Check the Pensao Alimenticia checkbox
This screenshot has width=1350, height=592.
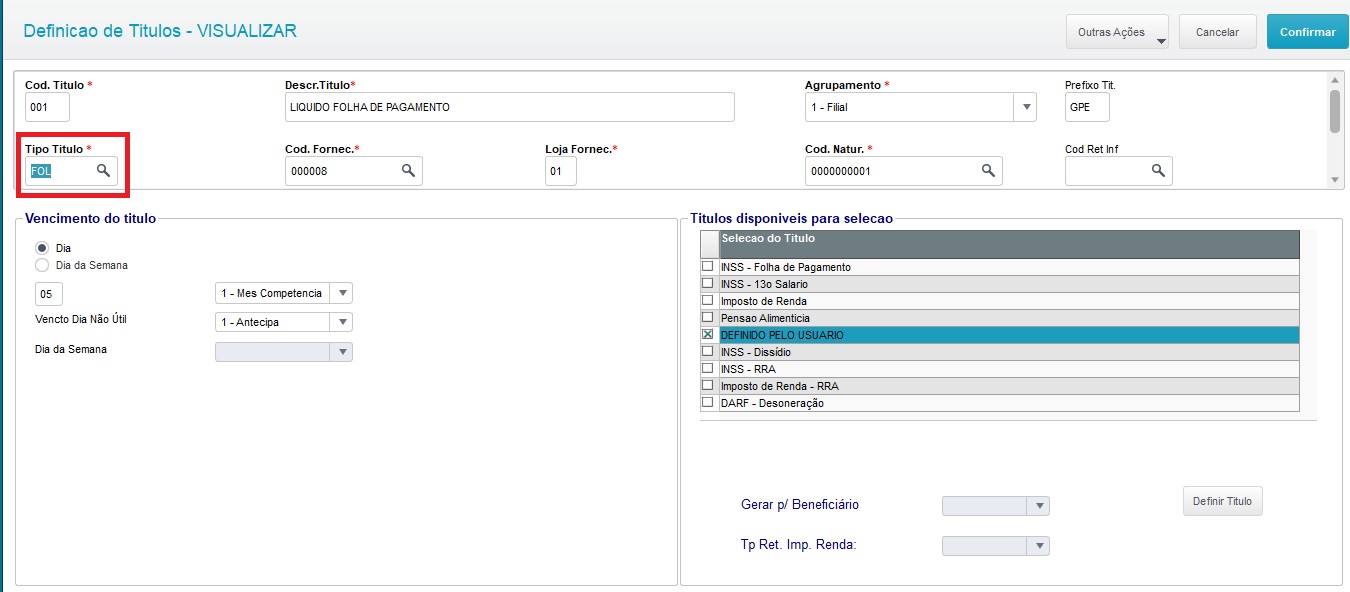click(708, 318)
